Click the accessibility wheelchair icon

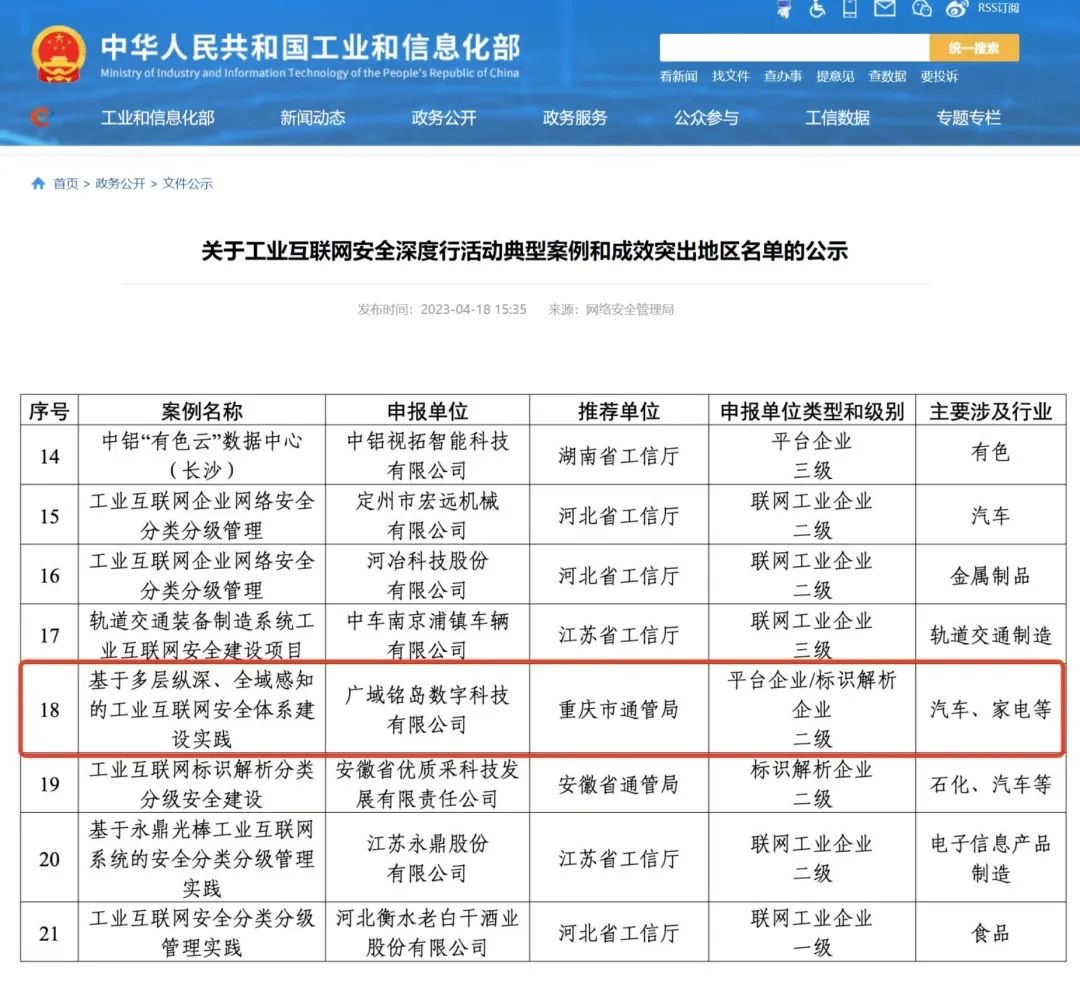pyautogui.click(x=817, y=9)
